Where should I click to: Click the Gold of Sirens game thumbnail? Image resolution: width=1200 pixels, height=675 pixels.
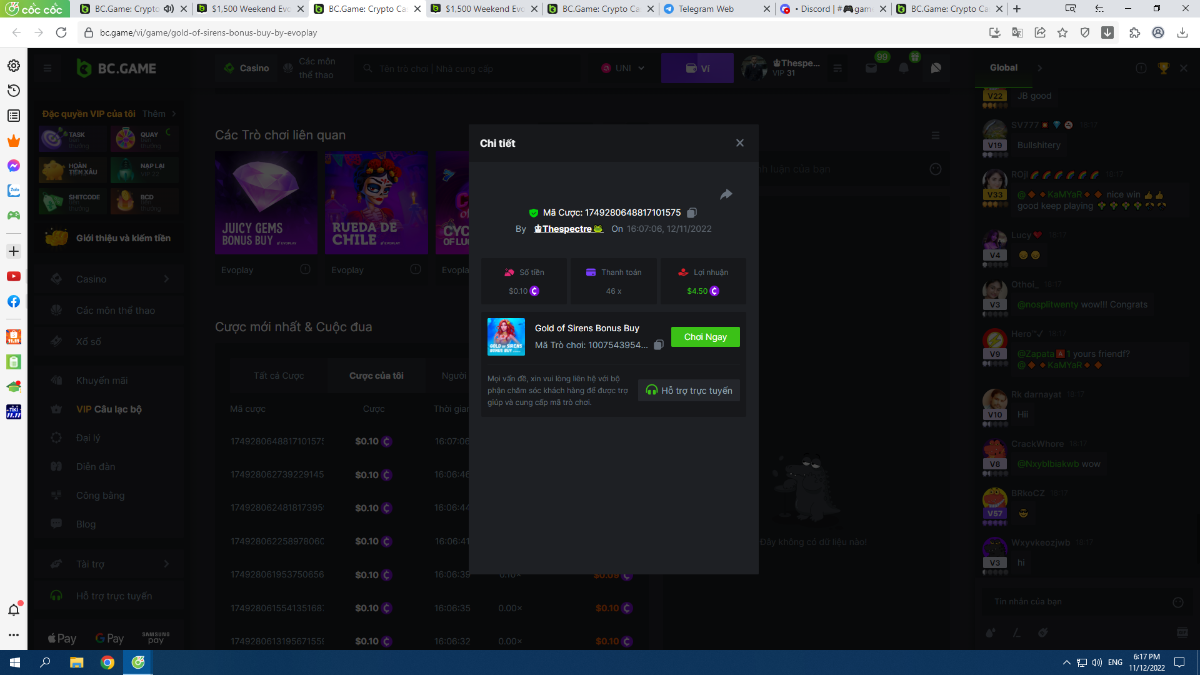point(505,337)
